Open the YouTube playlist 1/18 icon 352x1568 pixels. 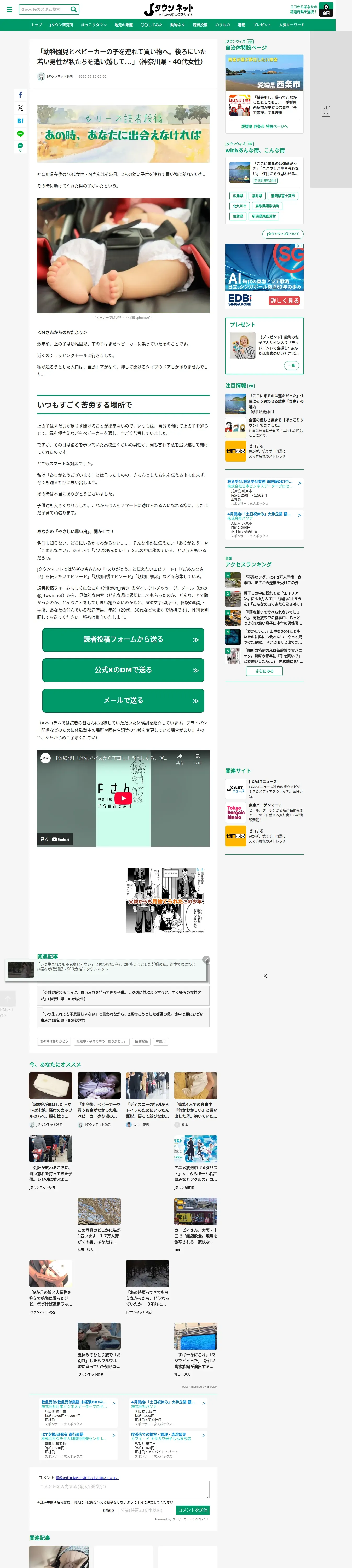197,757
